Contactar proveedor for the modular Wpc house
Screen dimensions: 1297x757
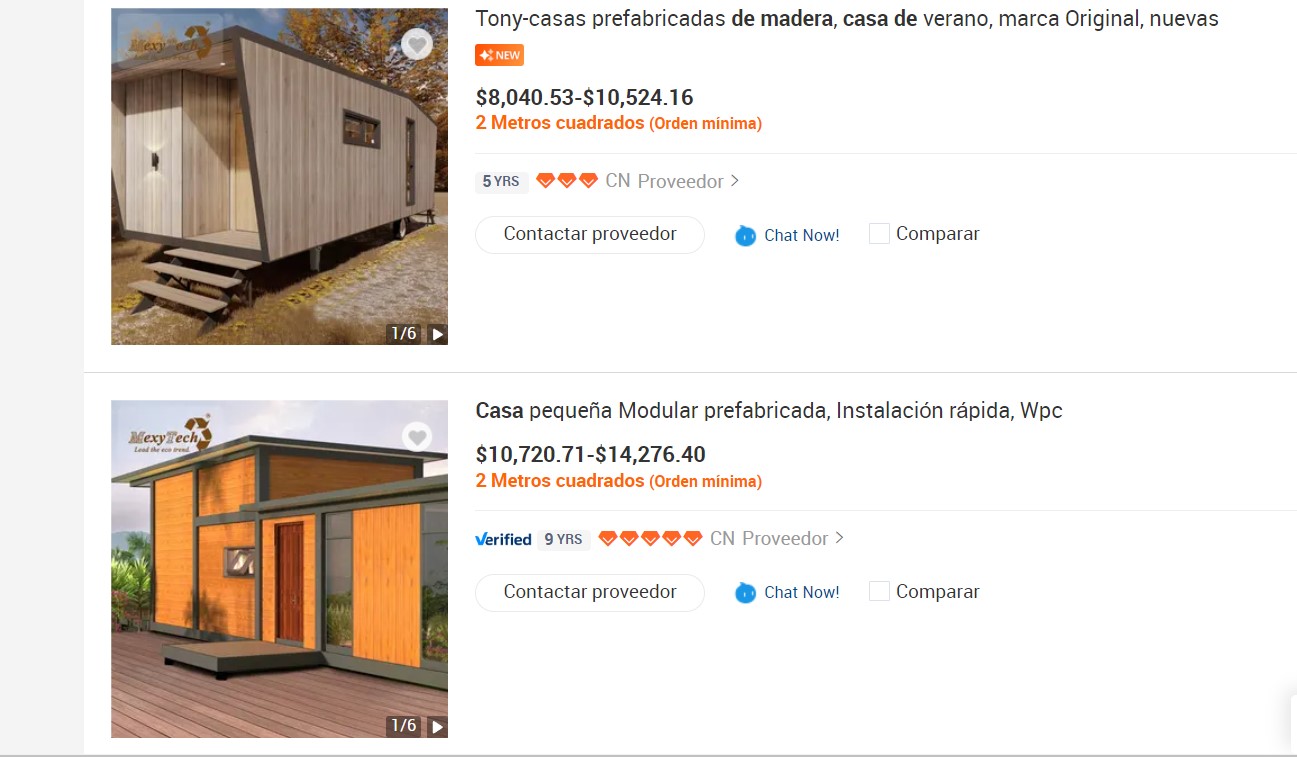(x=590, y=592)
